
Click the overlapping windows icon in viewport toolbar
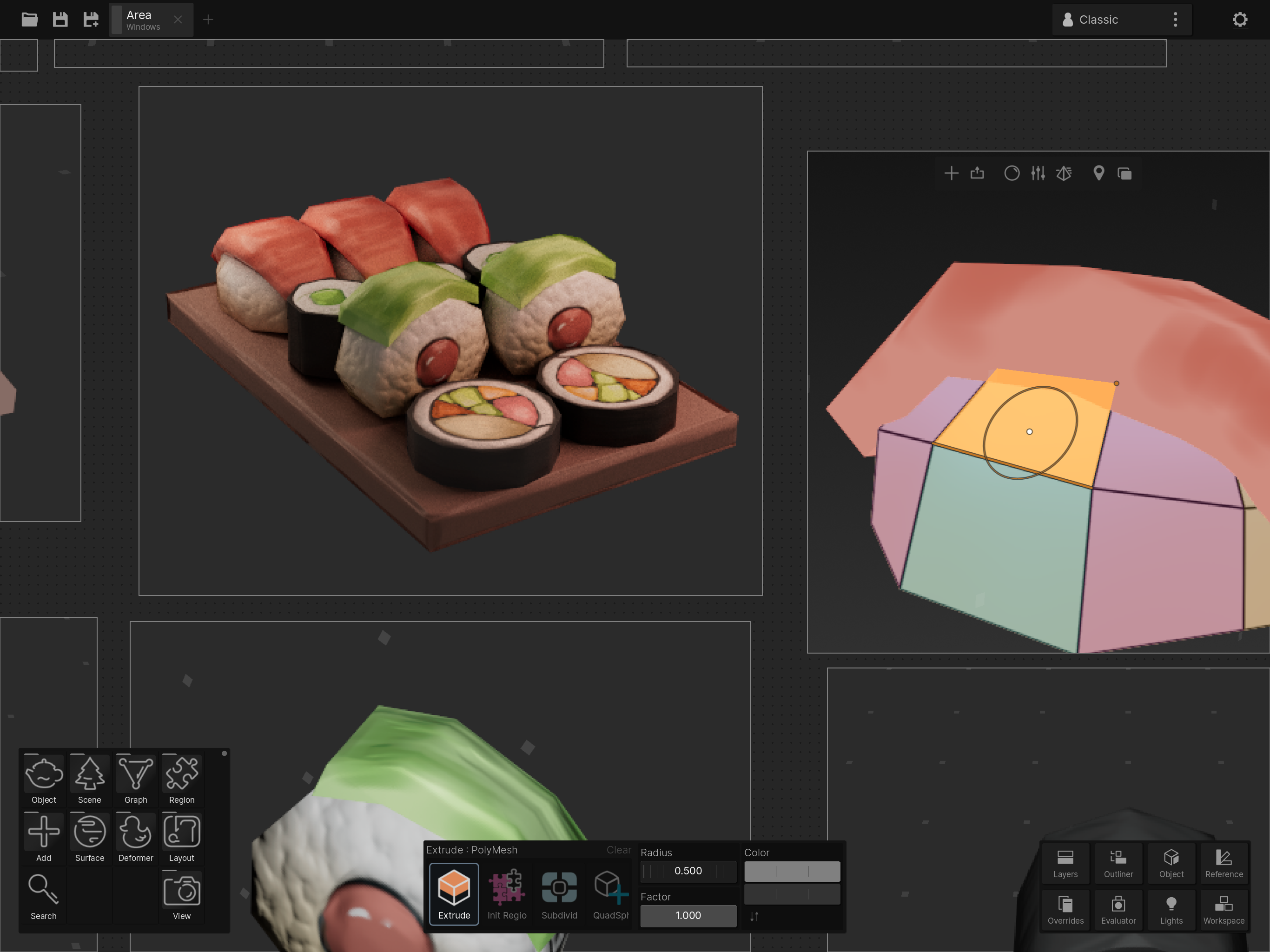(1125, 173)
